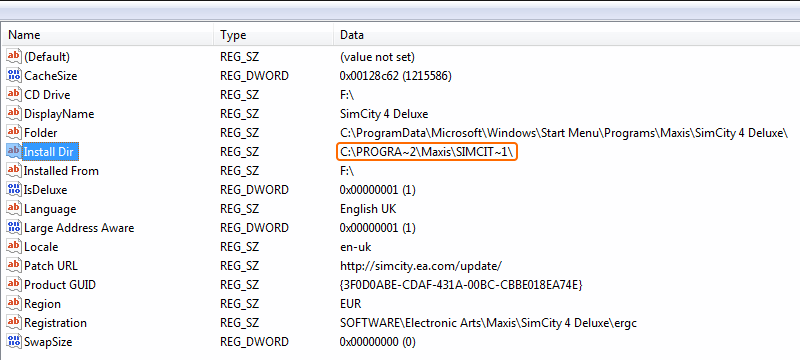
Task: Click the Product GUID data string
Action: pyautogui.click(x=461, y=285)
